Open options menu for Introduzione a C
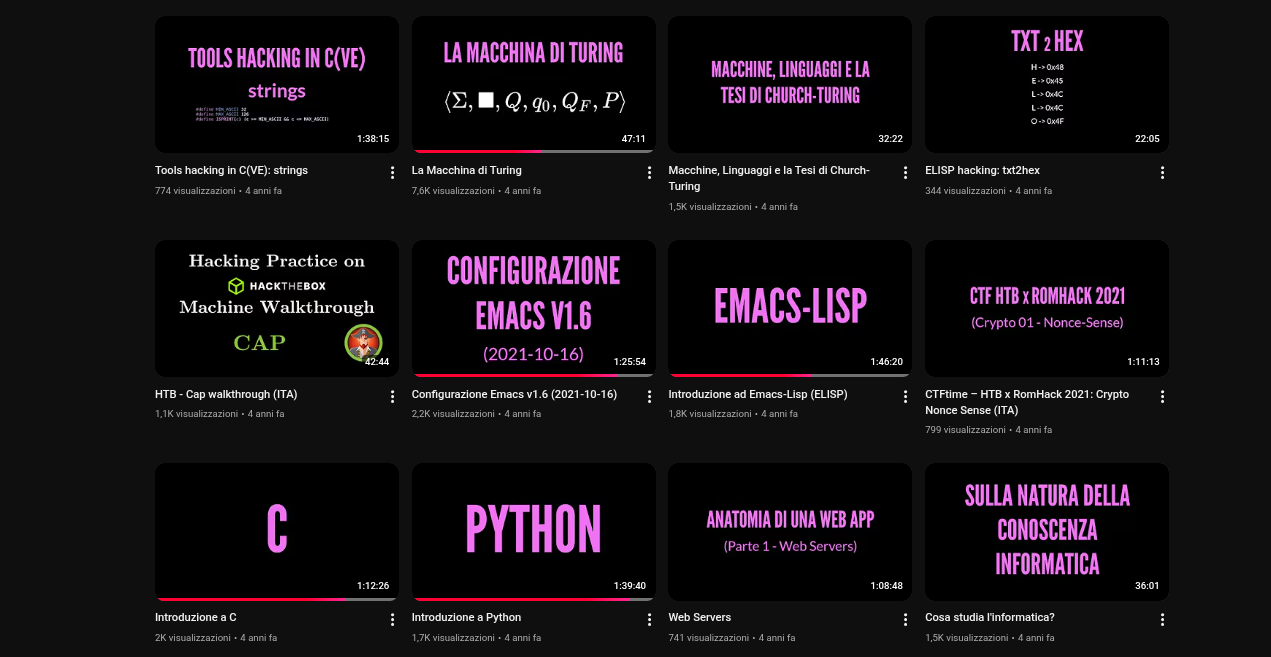 click(x=392, y=620)
